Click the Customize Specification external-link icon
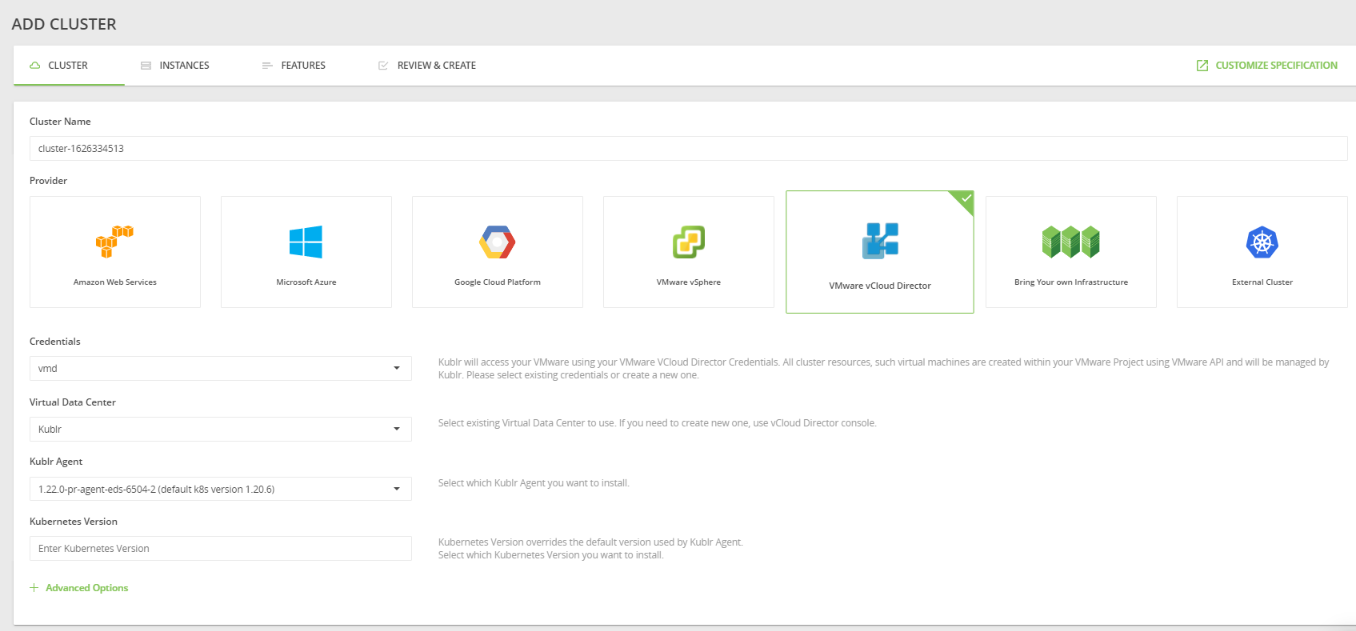 [1202, 66]
